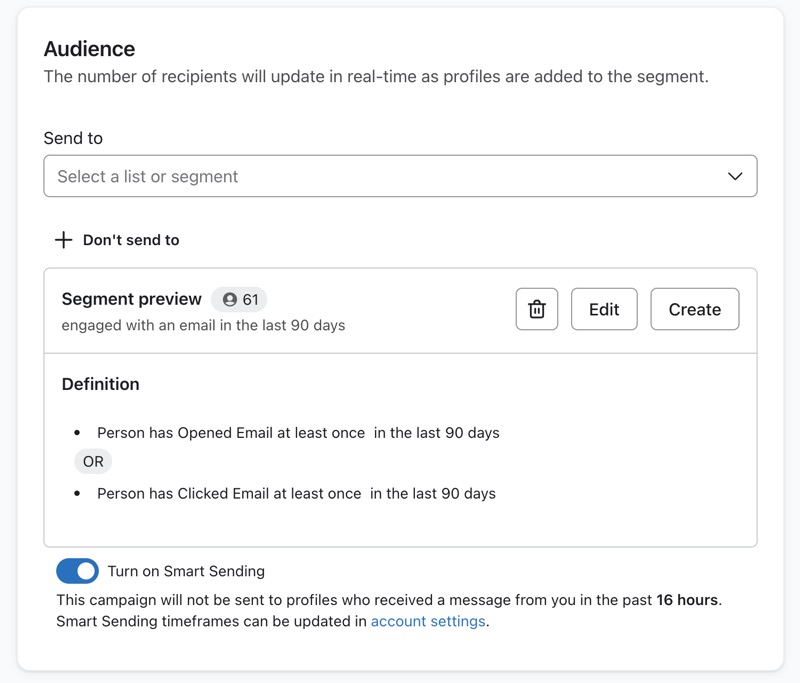Click the Don't send to text

click(131, 240)
